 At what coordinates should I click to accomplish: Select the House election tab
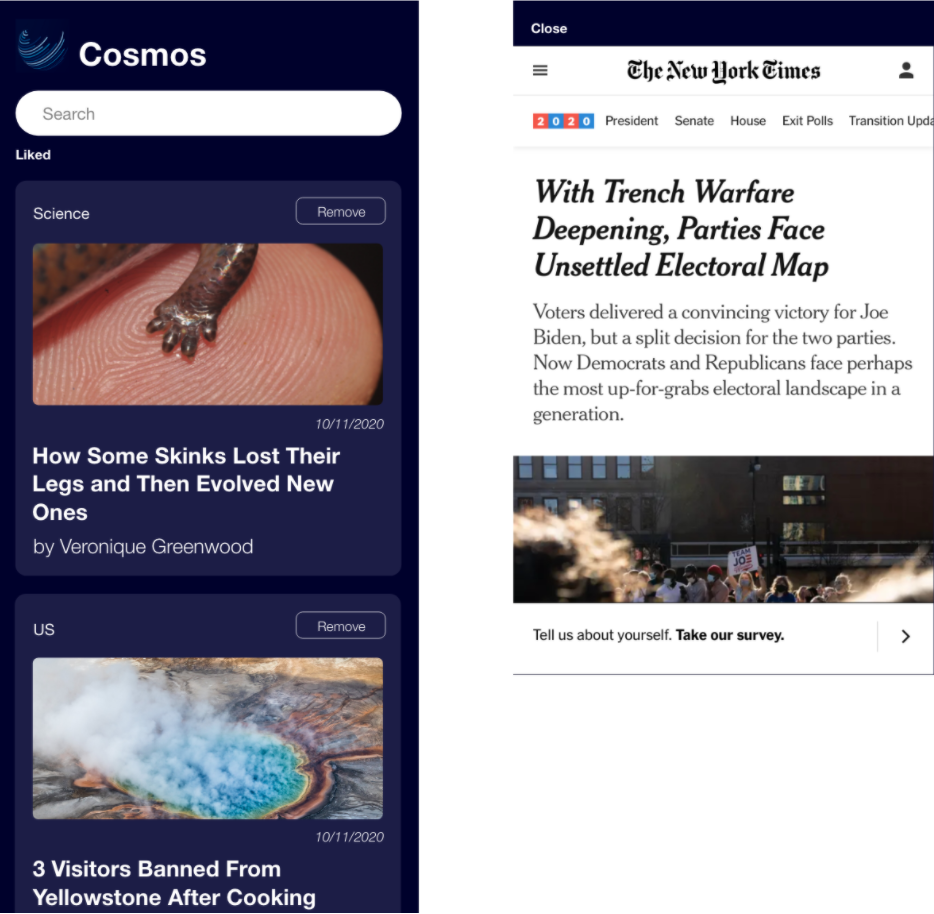coord(748,121)
